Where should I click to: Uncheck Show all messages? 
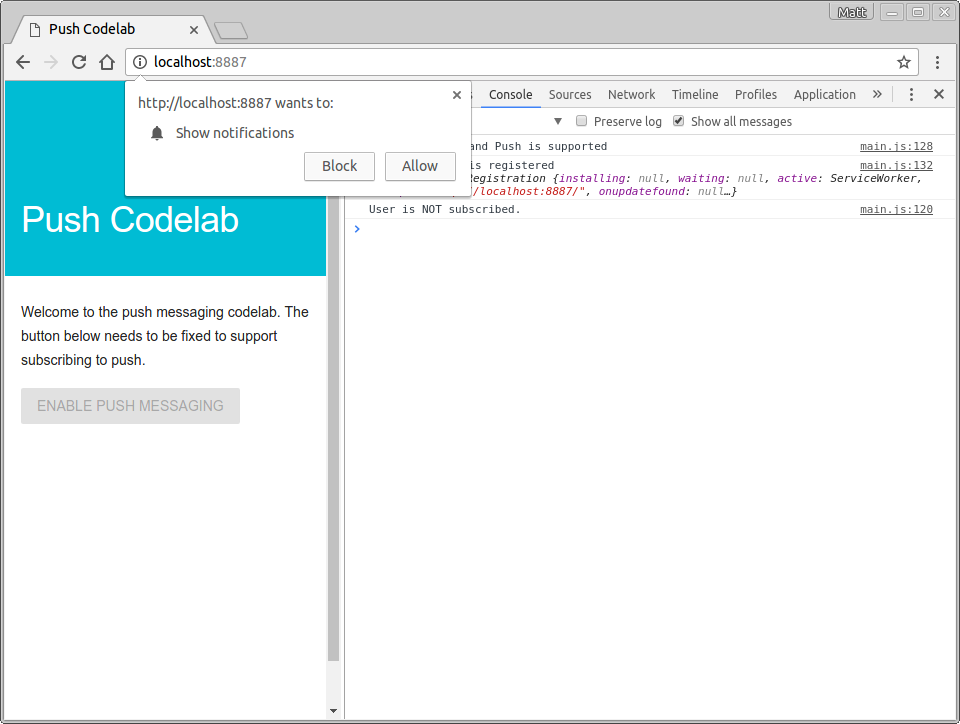(x=678, y=120)
